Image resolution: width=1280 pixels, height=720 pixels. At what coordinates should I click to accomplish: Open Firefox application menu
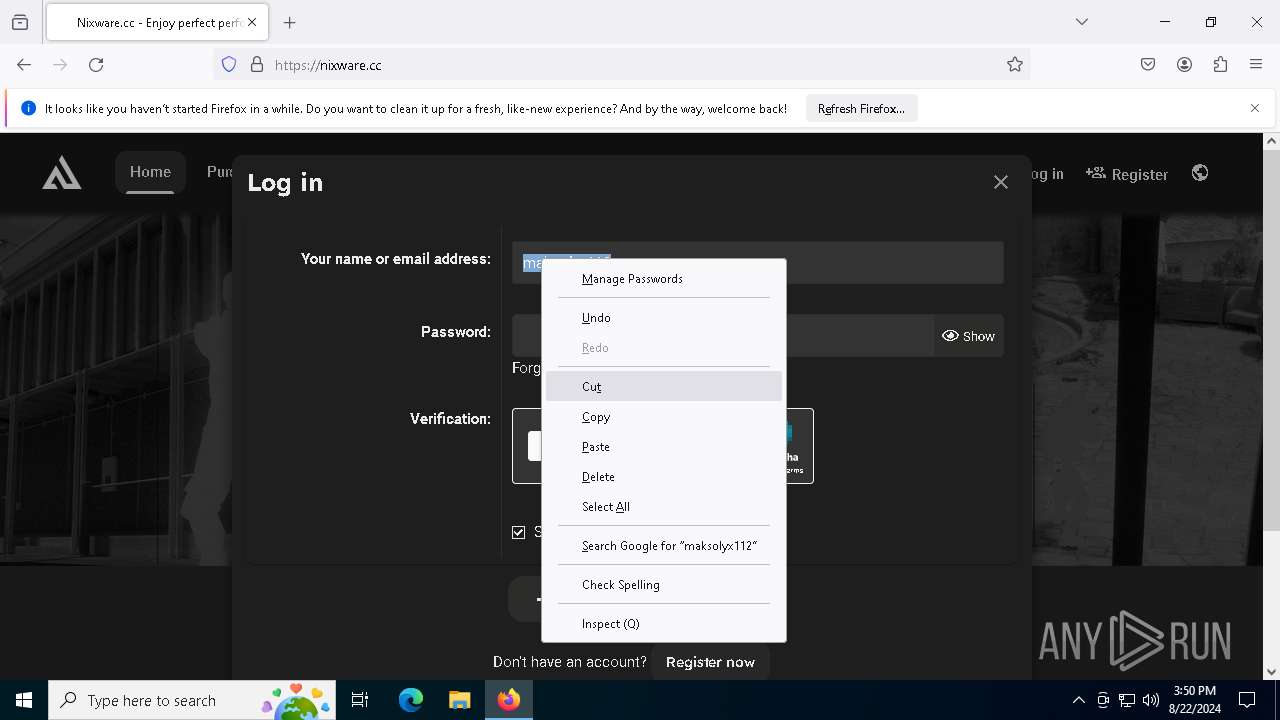point(1256,65)
